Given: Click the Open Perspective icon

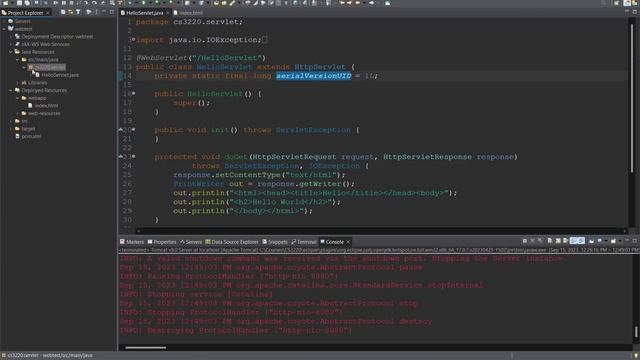Looking at the screenshot, I should 617,3.
